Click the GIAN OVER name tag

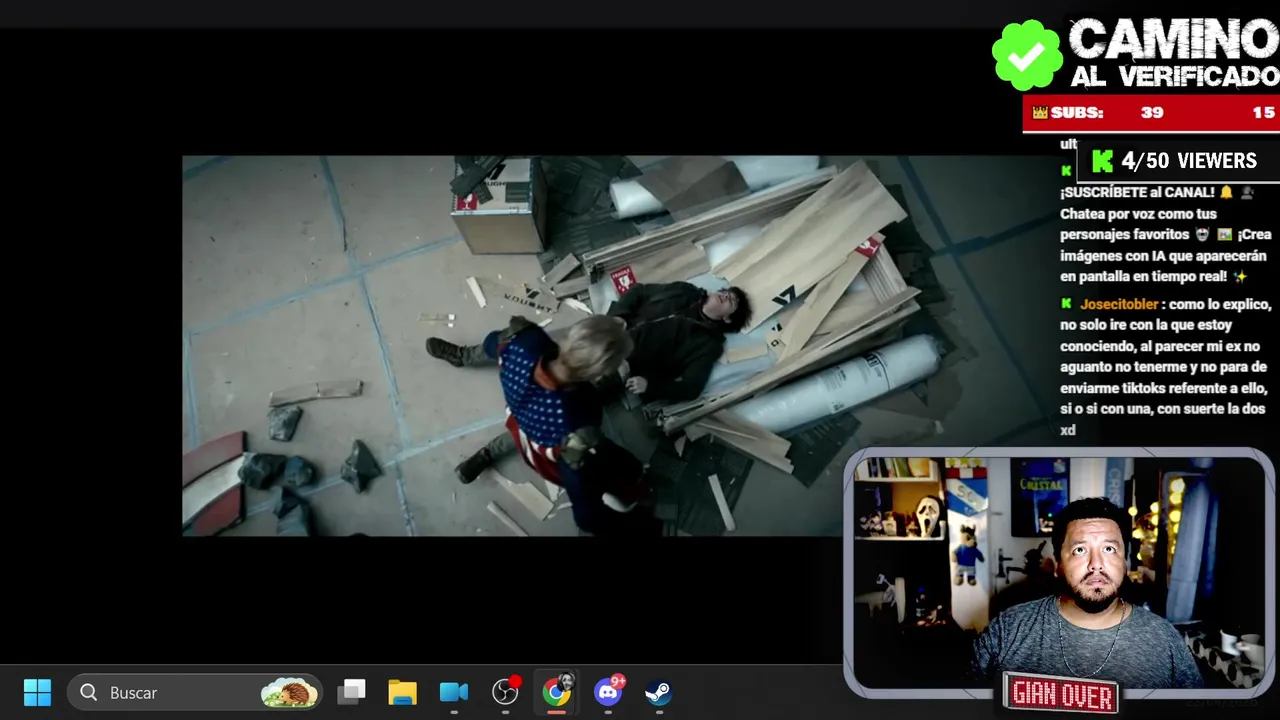[1062, 693]
